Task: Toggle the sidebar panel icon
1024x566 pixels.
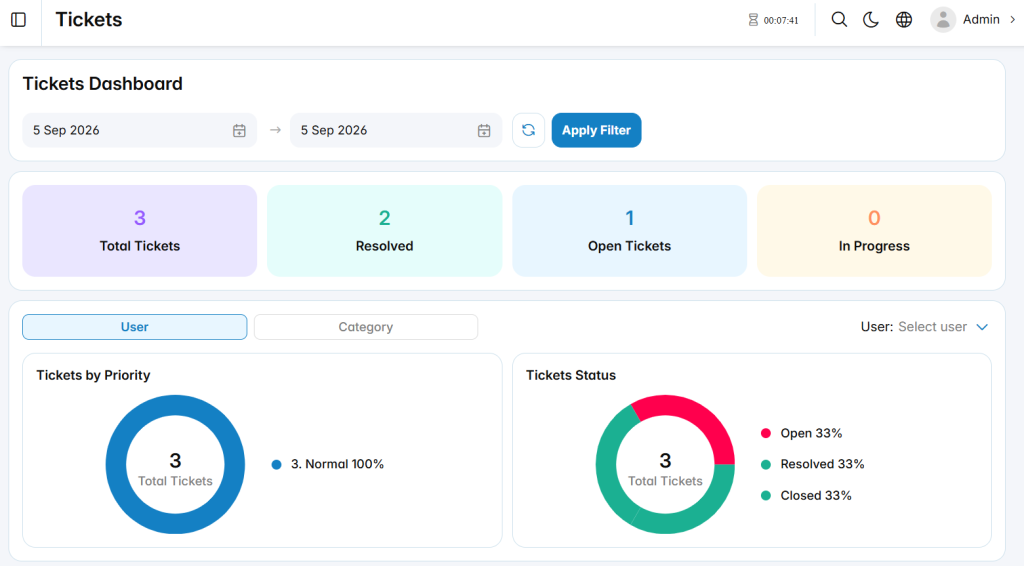Action: point(18,20)
